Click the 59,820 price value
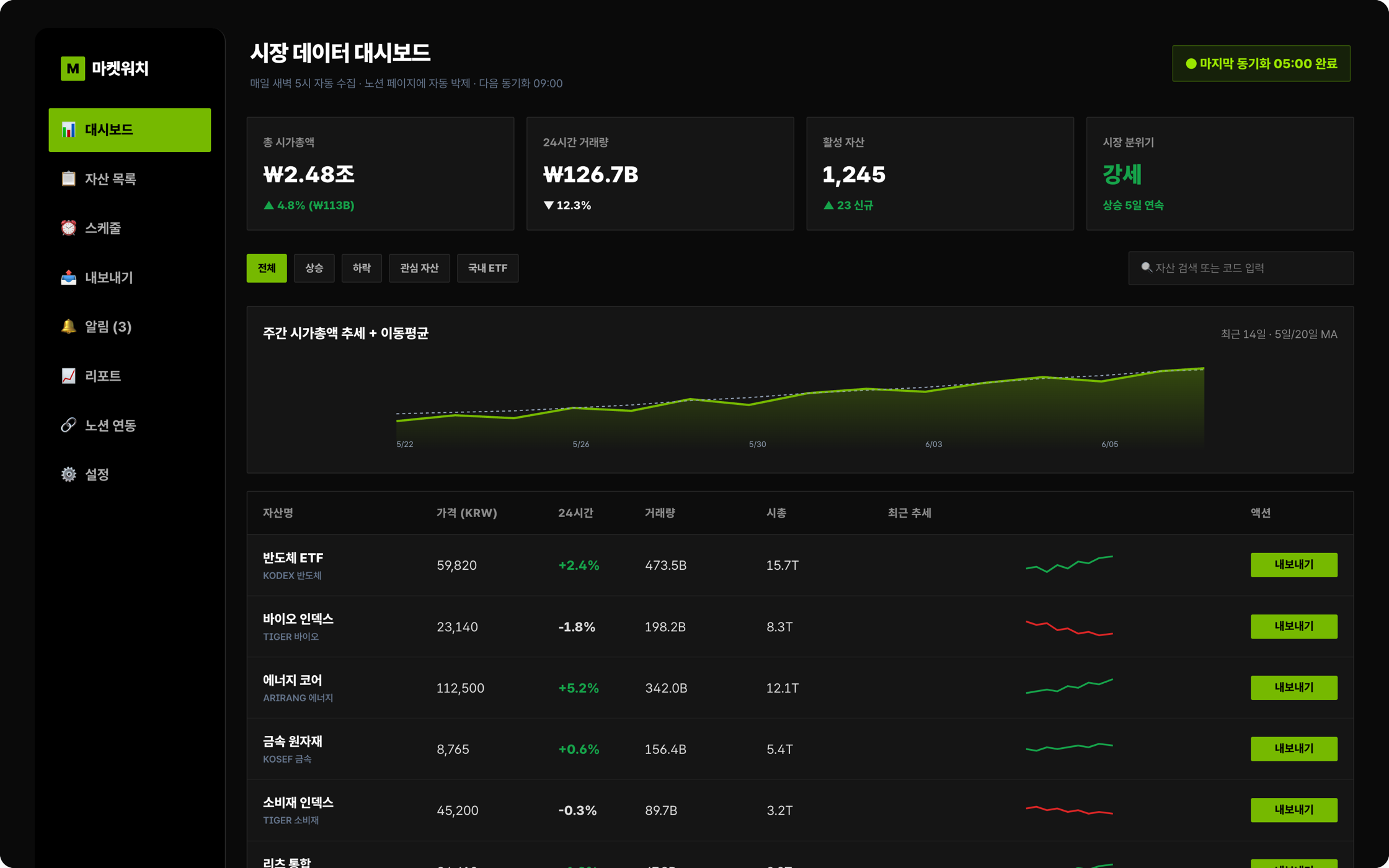The width and height of the screenshot is (1389, 868). (456, 565)
